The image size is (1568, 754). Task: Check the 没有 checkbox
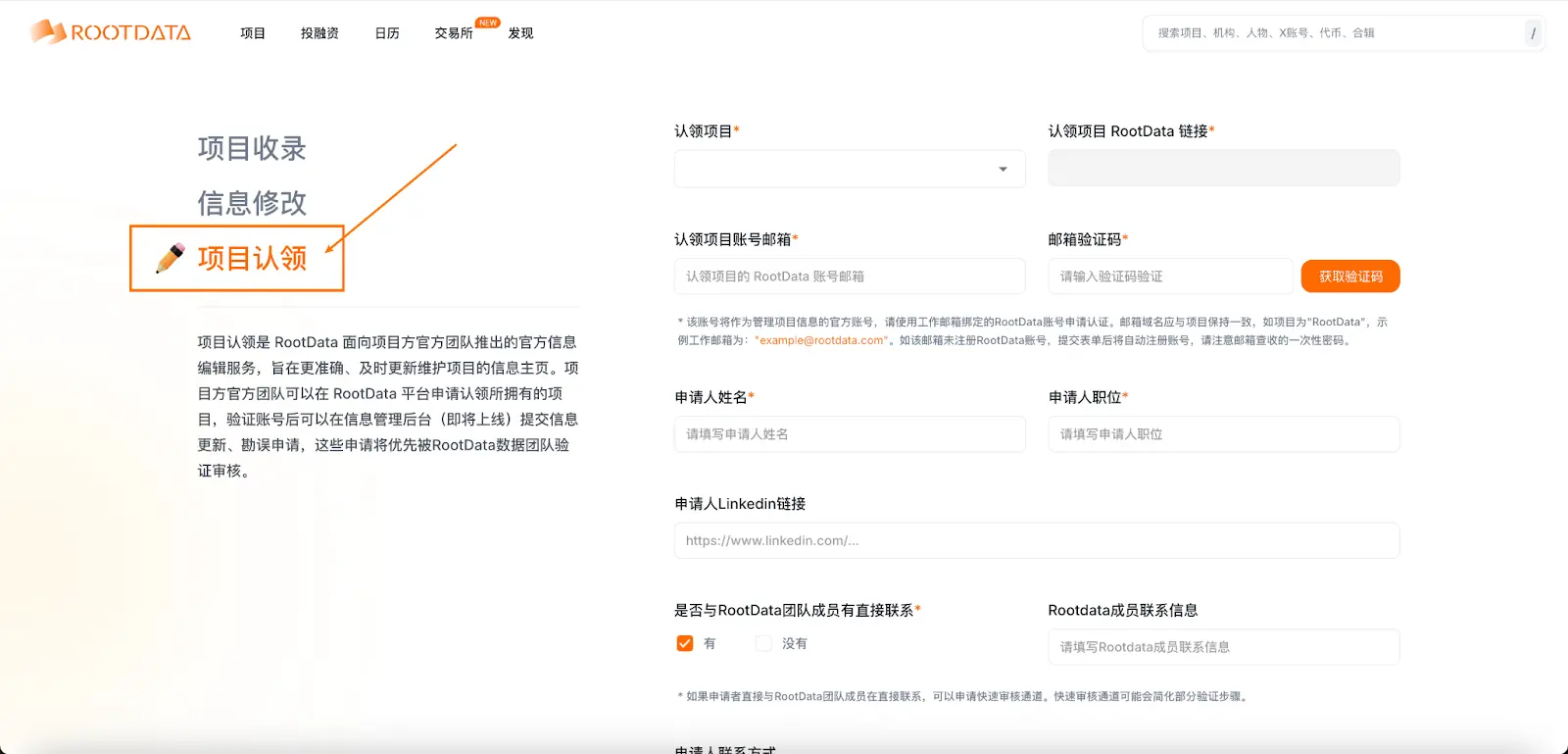click(763, 644)
